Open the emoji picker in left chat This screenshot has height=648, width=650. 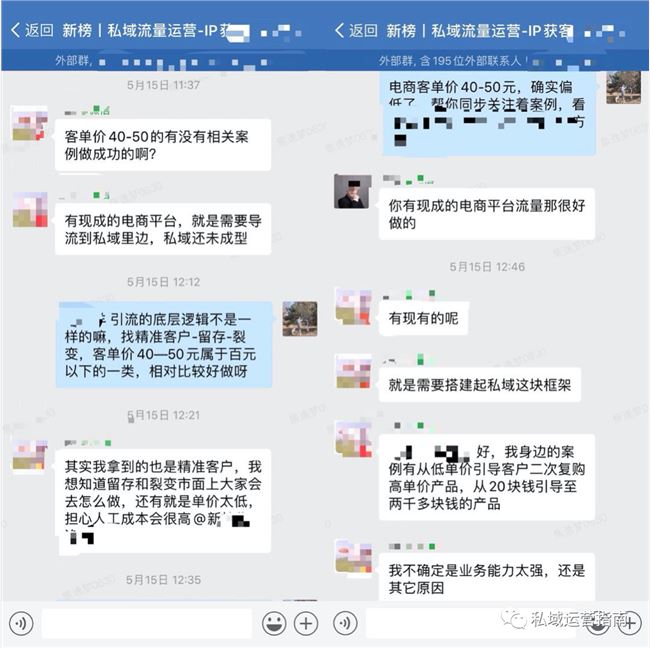(274, 623)
